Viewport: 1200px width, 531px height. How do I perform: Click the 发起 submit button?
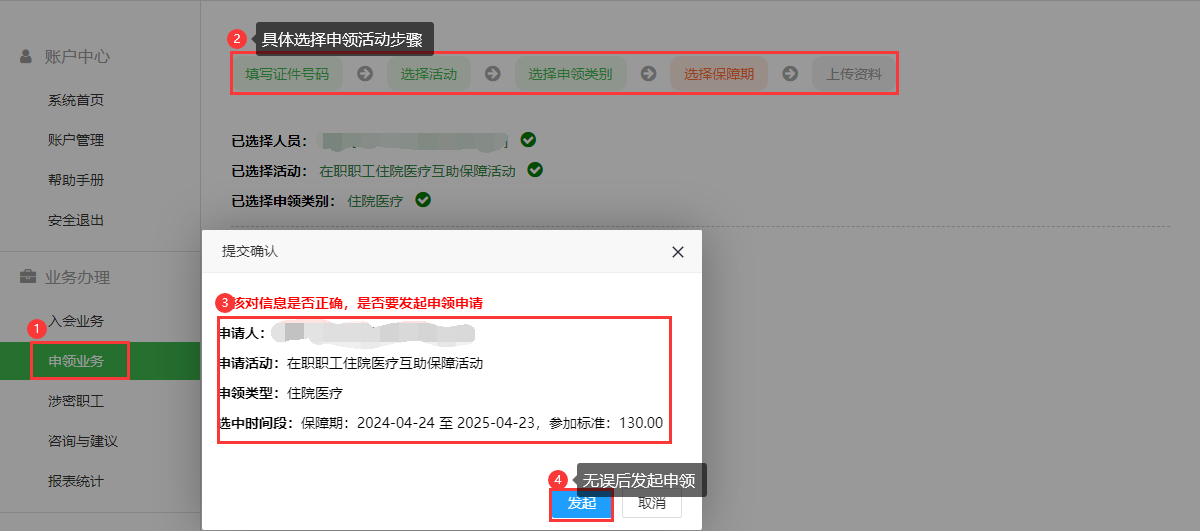[581, 503]
